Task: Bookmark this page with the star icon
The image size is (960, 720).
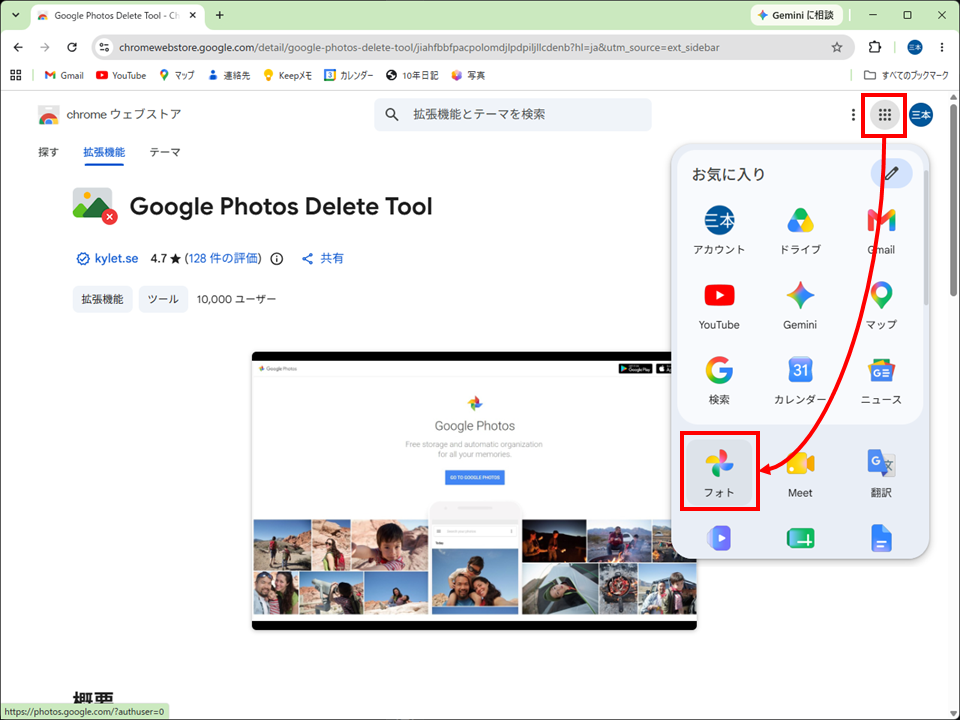Action: pyautogui.click(x=837, y=47)
